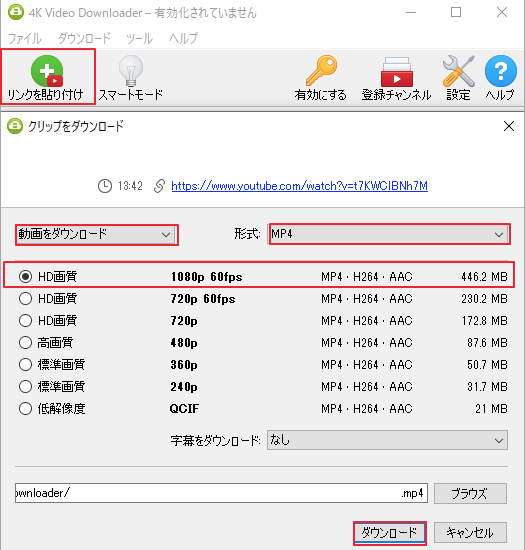Screen dimensions: 525x550
Task: Select the QCIF 低解像度 option
Action: pyautogui.click(x=25, y=409)
